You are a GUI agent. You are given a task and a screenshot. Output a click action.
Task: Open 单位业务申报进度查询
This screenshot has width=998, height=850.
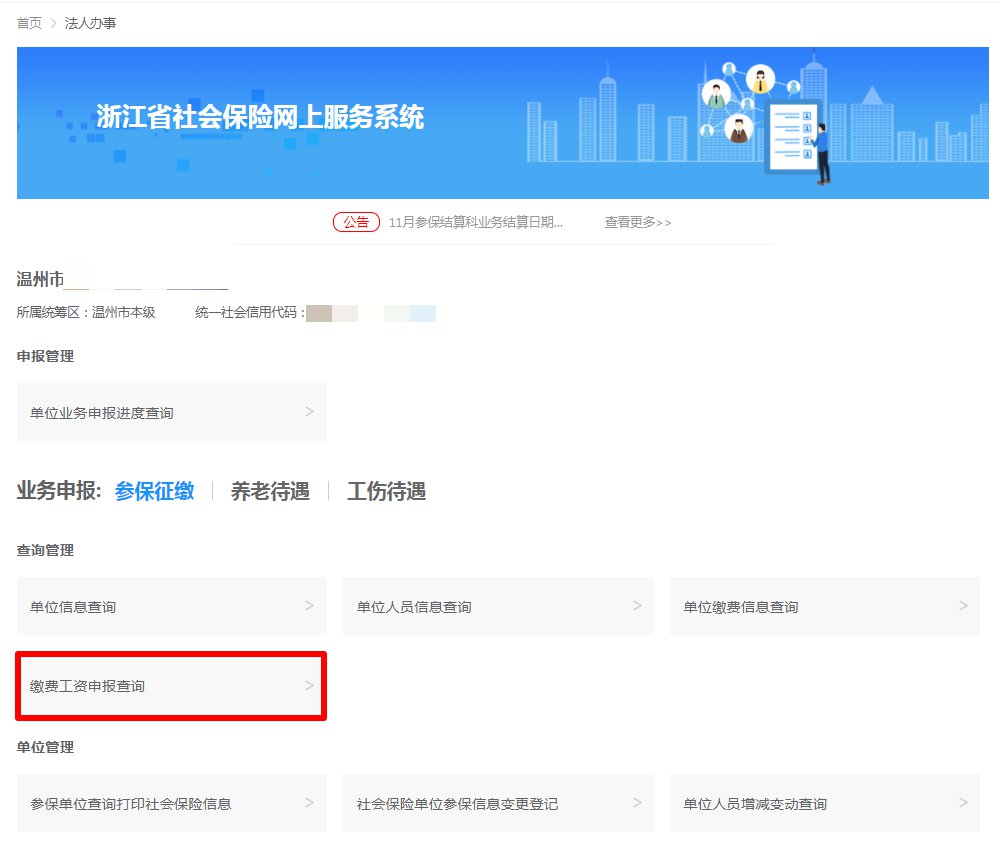102,412
